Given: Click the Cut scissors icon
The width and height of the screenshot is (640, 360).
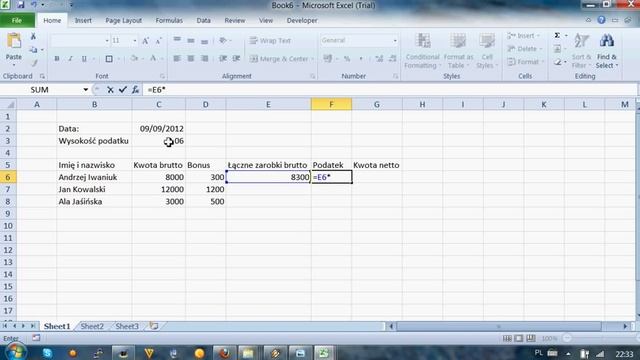Looking at the screenshot, I should point(33,36).
